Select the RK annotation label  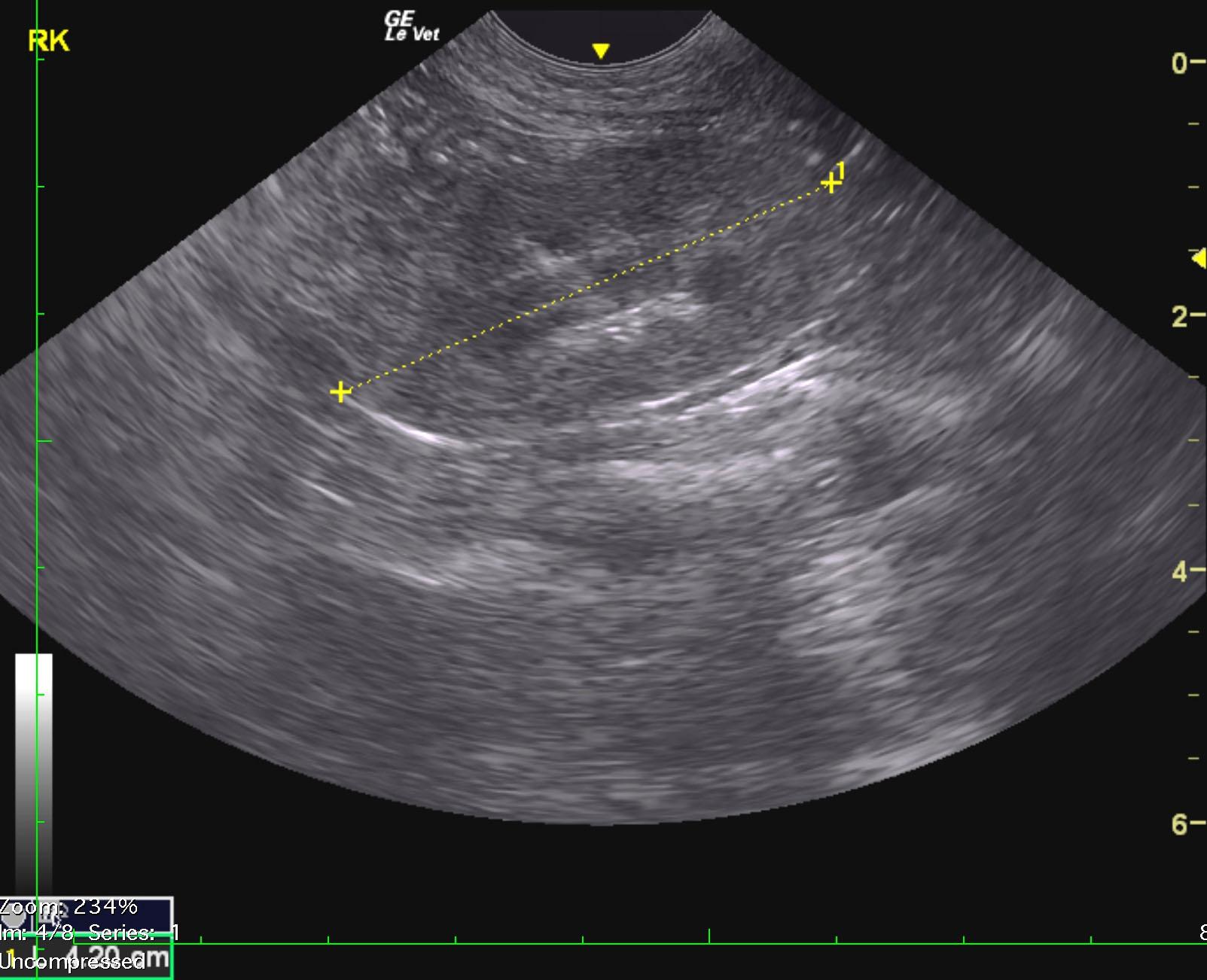[x=48, y=41]
